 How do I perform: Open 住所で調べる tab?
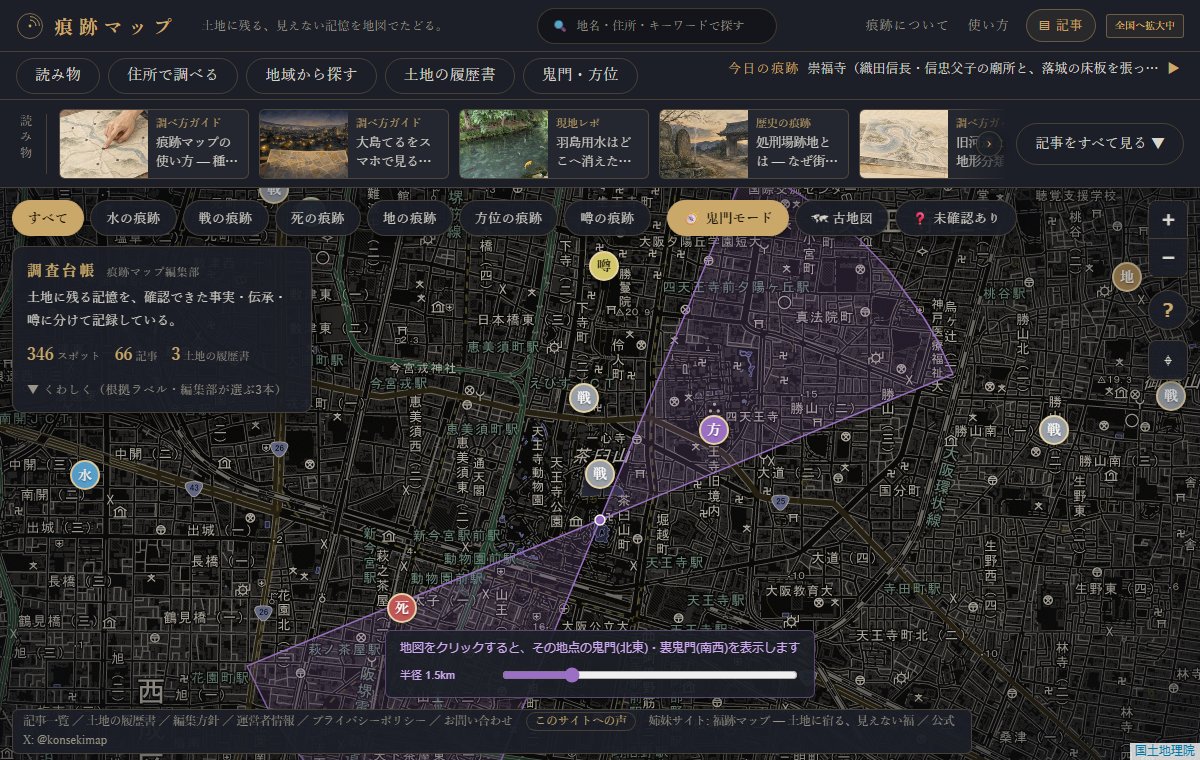[171, 74]
